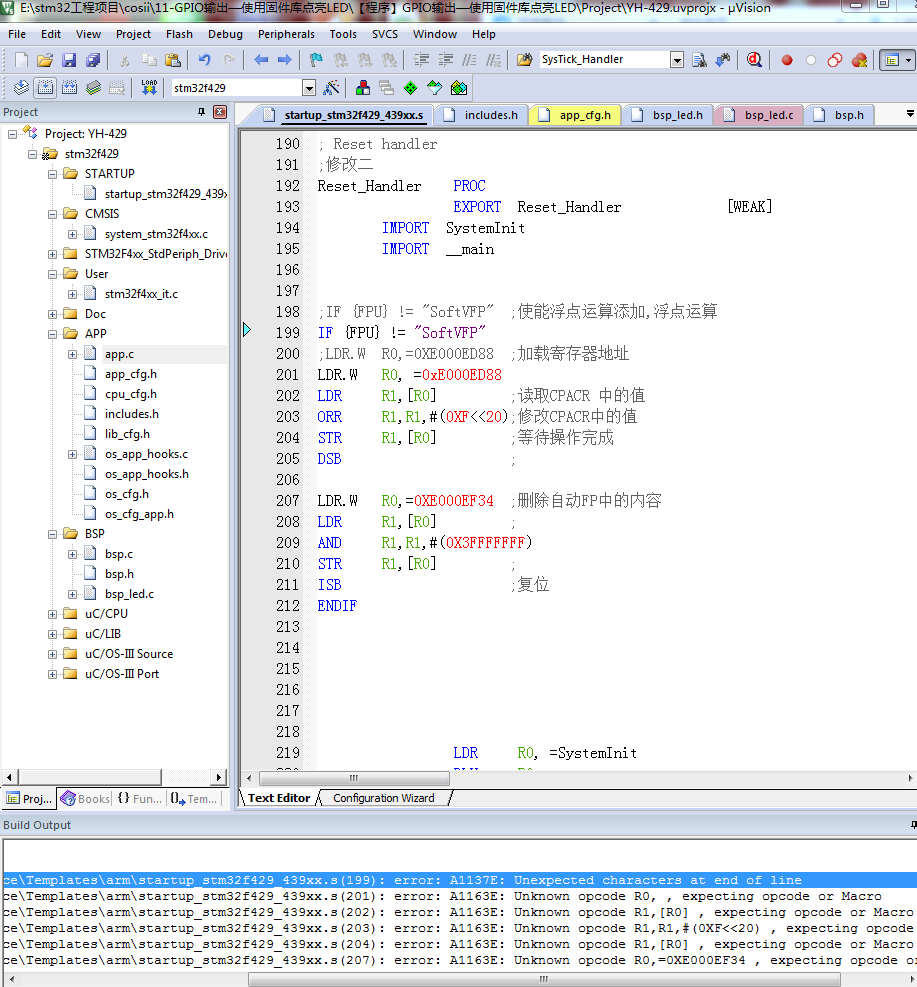This screenshot has width=917, height=987.
Task: Switch to the bsp_led.c tab
Action: pos(768,115)
